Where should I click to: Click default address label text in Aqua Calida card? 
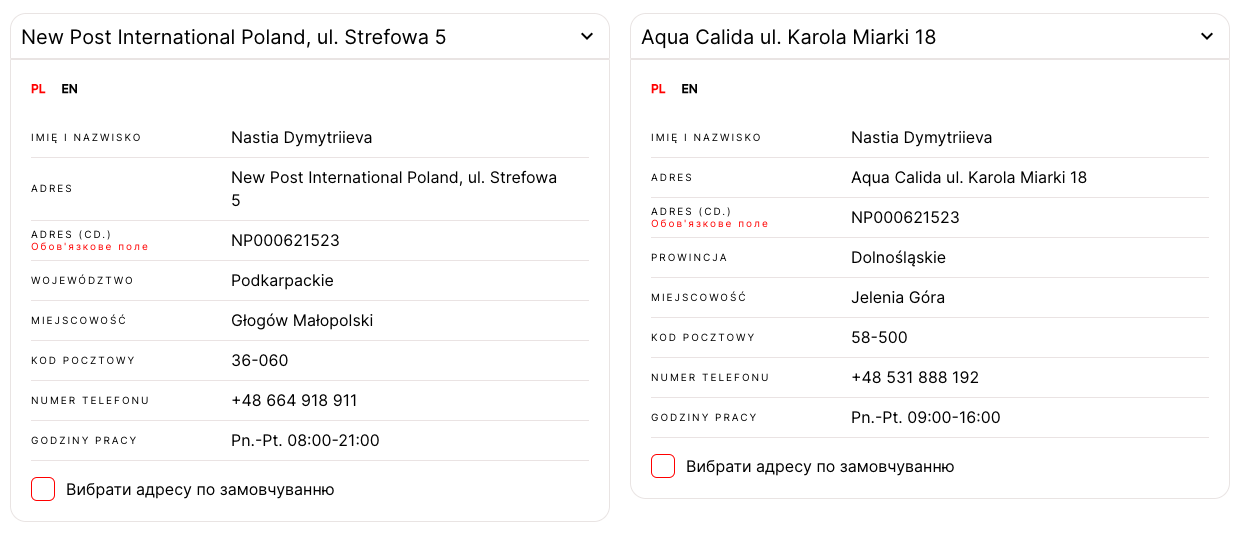click(820, 467)
